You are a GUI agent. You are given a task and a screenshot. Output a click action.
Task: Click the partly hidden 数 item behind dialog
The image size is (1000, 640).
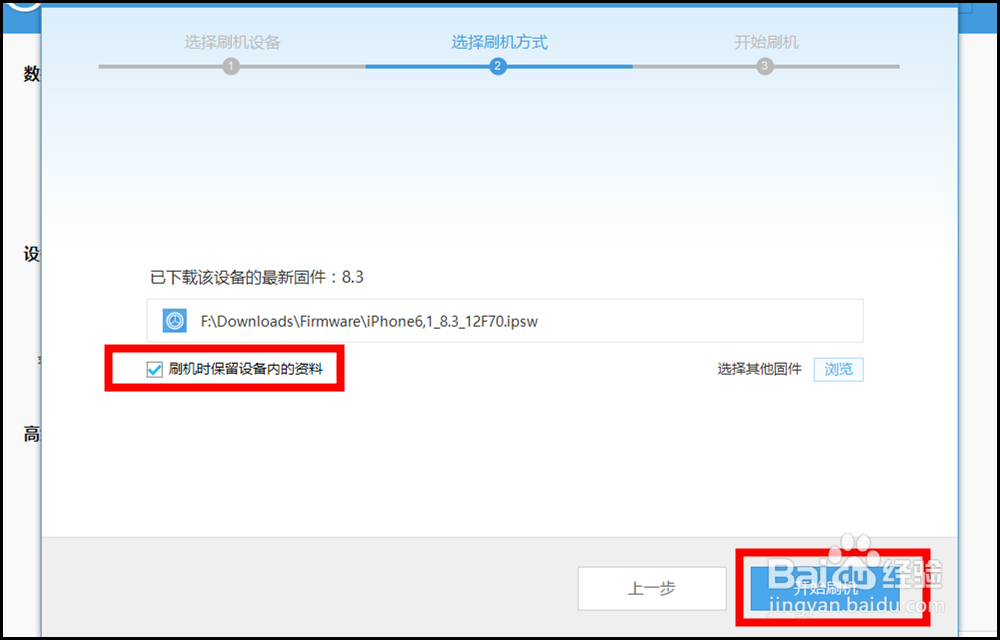[x=31, y=75]
